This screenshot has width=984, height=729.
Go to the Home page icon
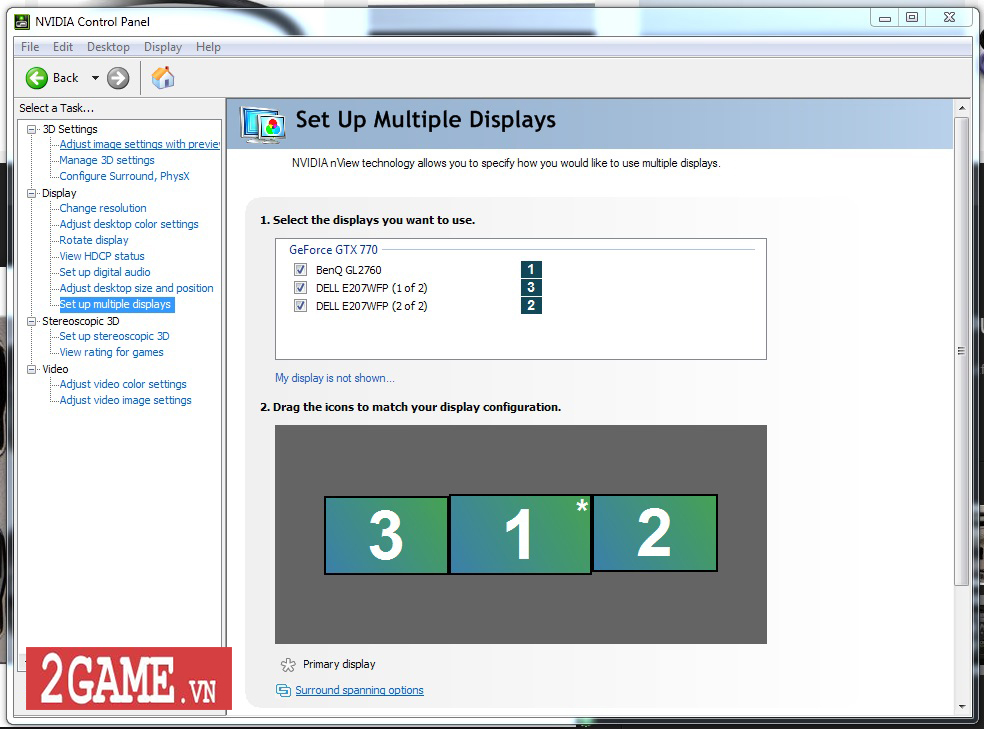point(163,78)
